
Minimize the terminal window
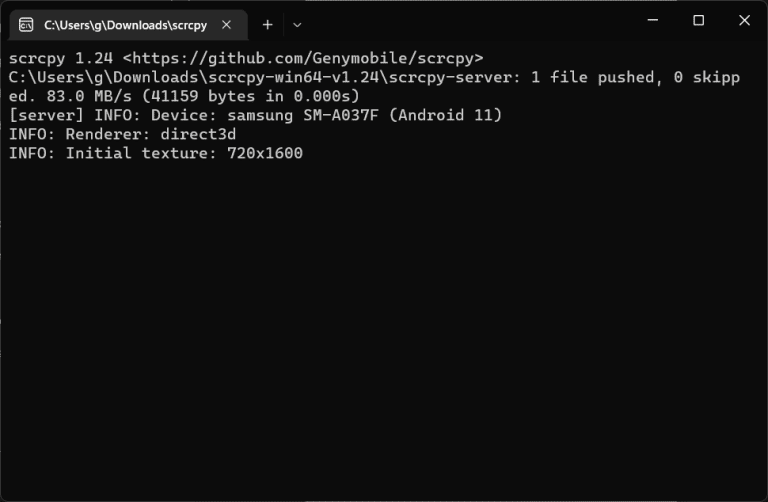tap(652, 20)
